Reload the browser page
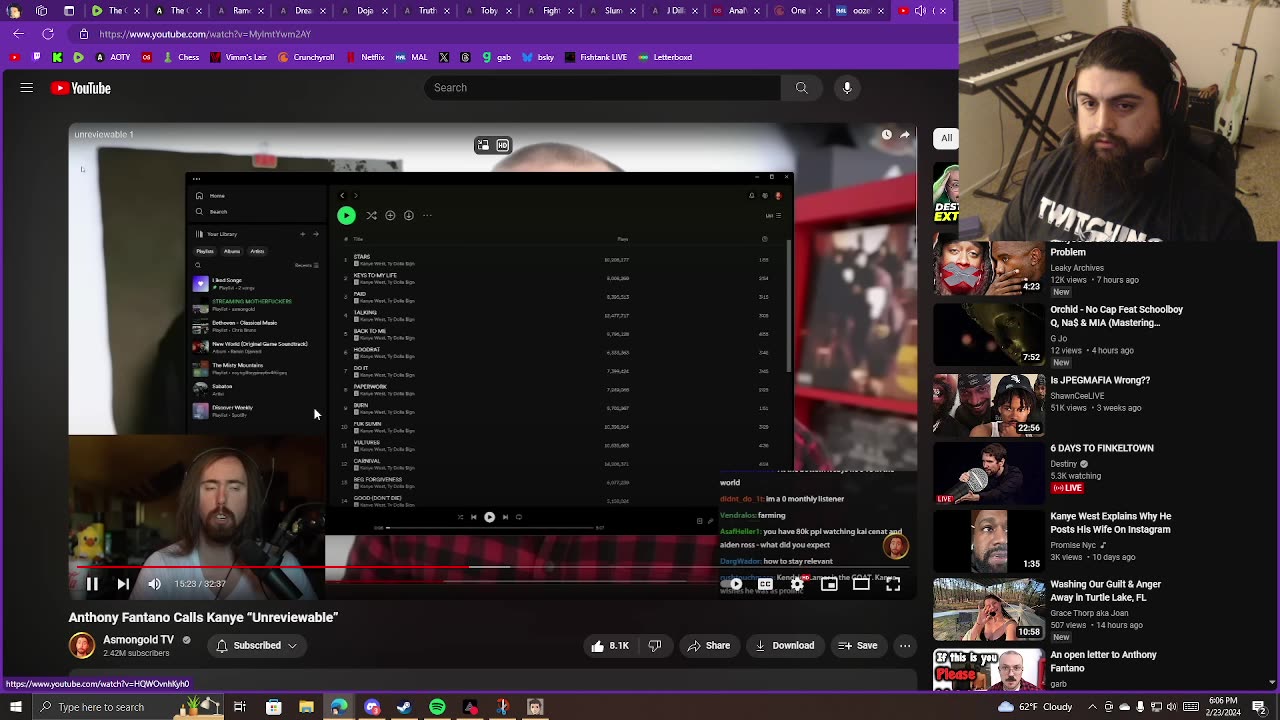Image resolution: width=1280 pixels, height=720 pixels. tap(48, 34)
